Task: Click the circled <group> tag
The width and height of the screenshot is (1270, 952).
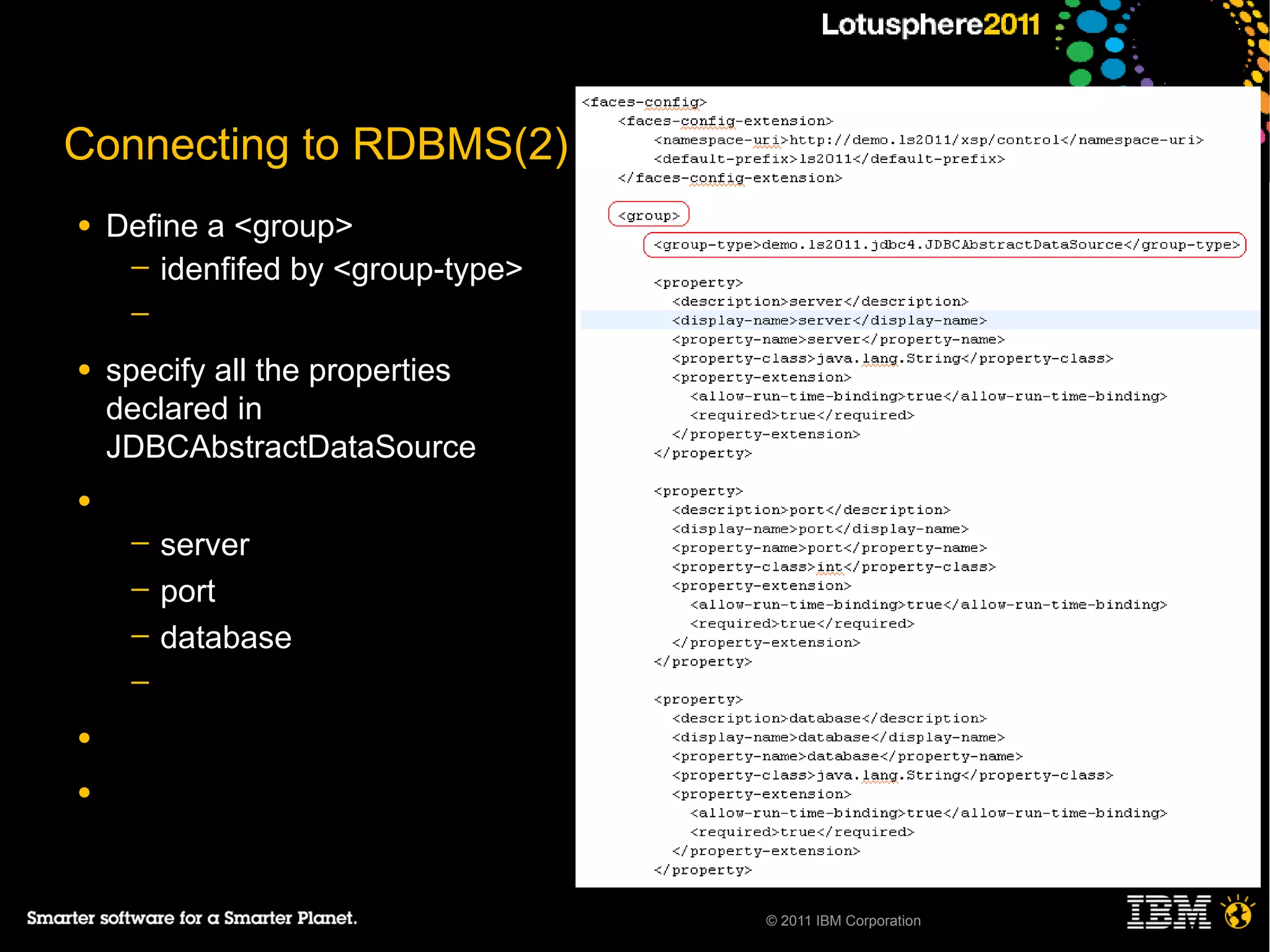Action: tap(649, 216)
